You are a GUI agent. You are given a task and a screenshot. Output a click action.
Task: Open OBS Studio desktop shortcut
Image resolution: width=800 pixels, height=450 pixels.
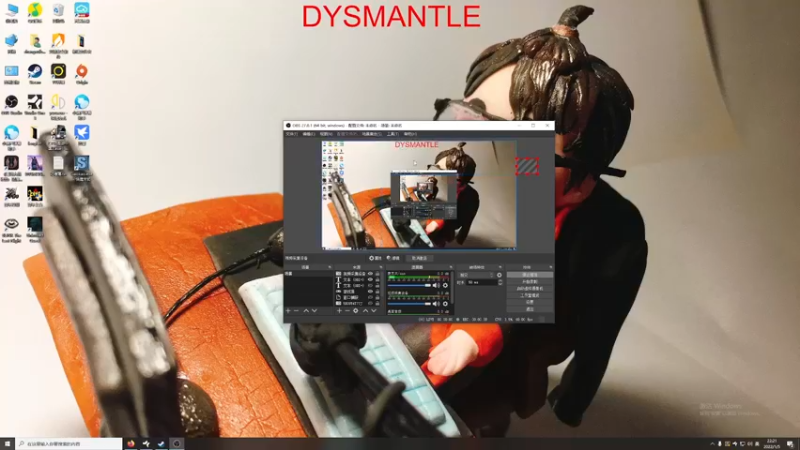(x=11, y=105)
